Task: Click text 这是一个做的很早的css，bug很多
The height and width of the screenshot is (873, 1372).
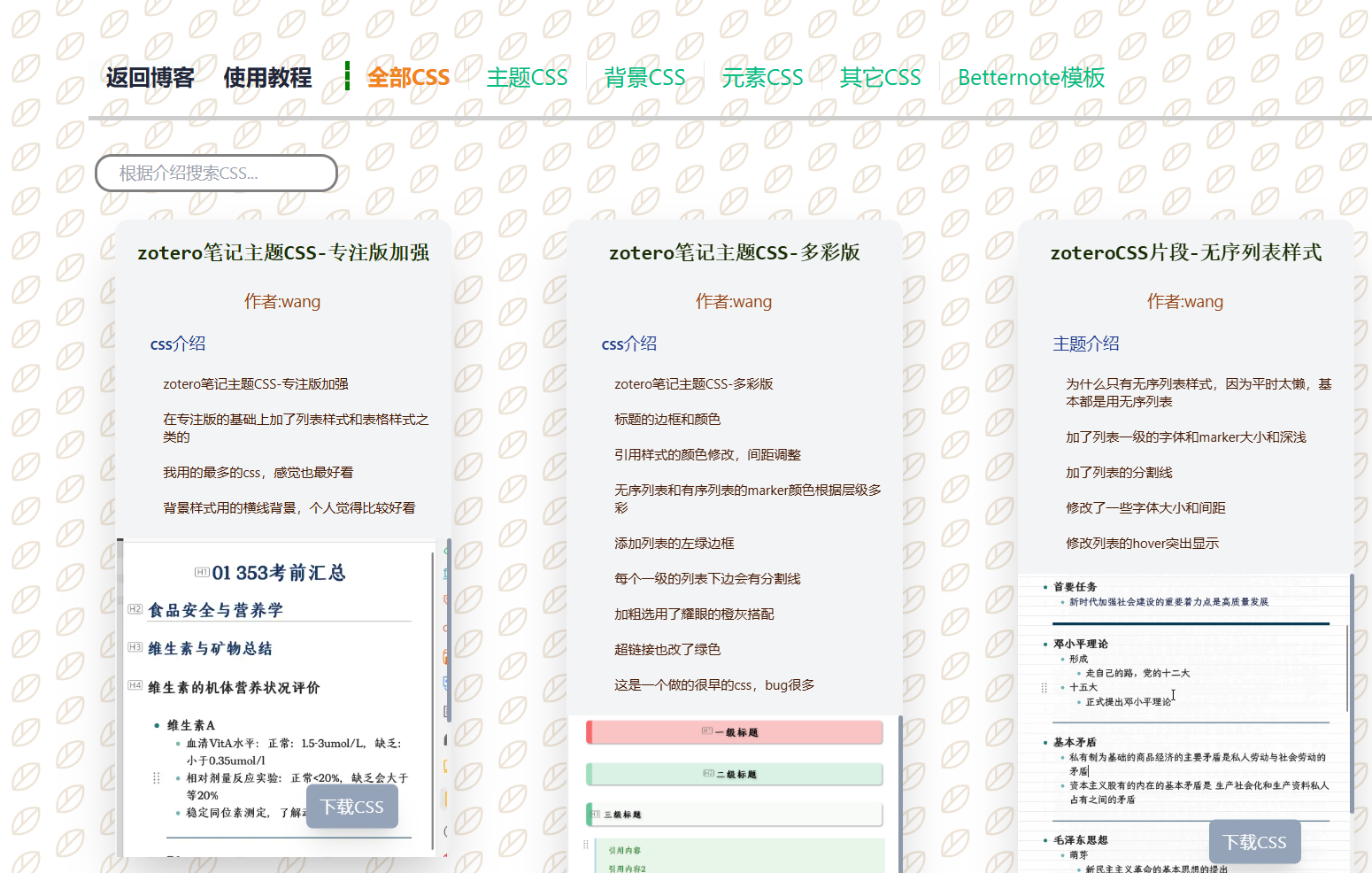Action: (x=714, y=685)
